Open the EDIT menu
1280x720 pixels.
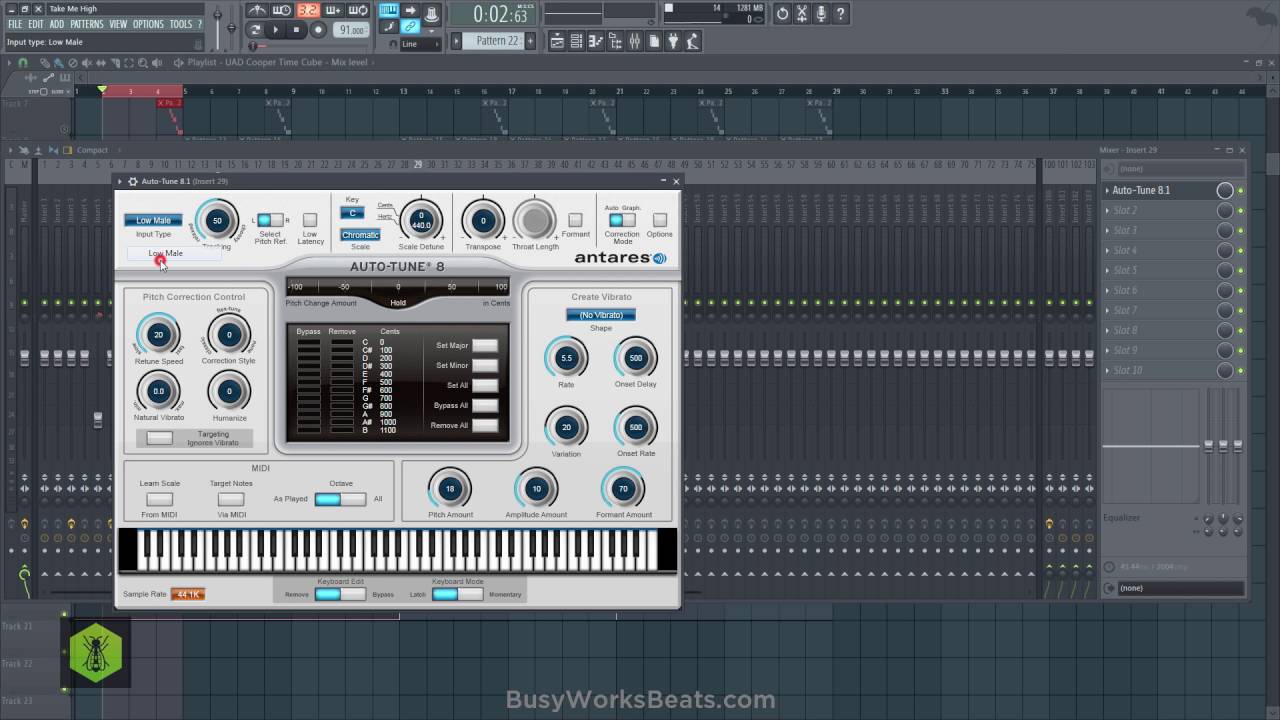pyautogui.click(x=36, y=24)
